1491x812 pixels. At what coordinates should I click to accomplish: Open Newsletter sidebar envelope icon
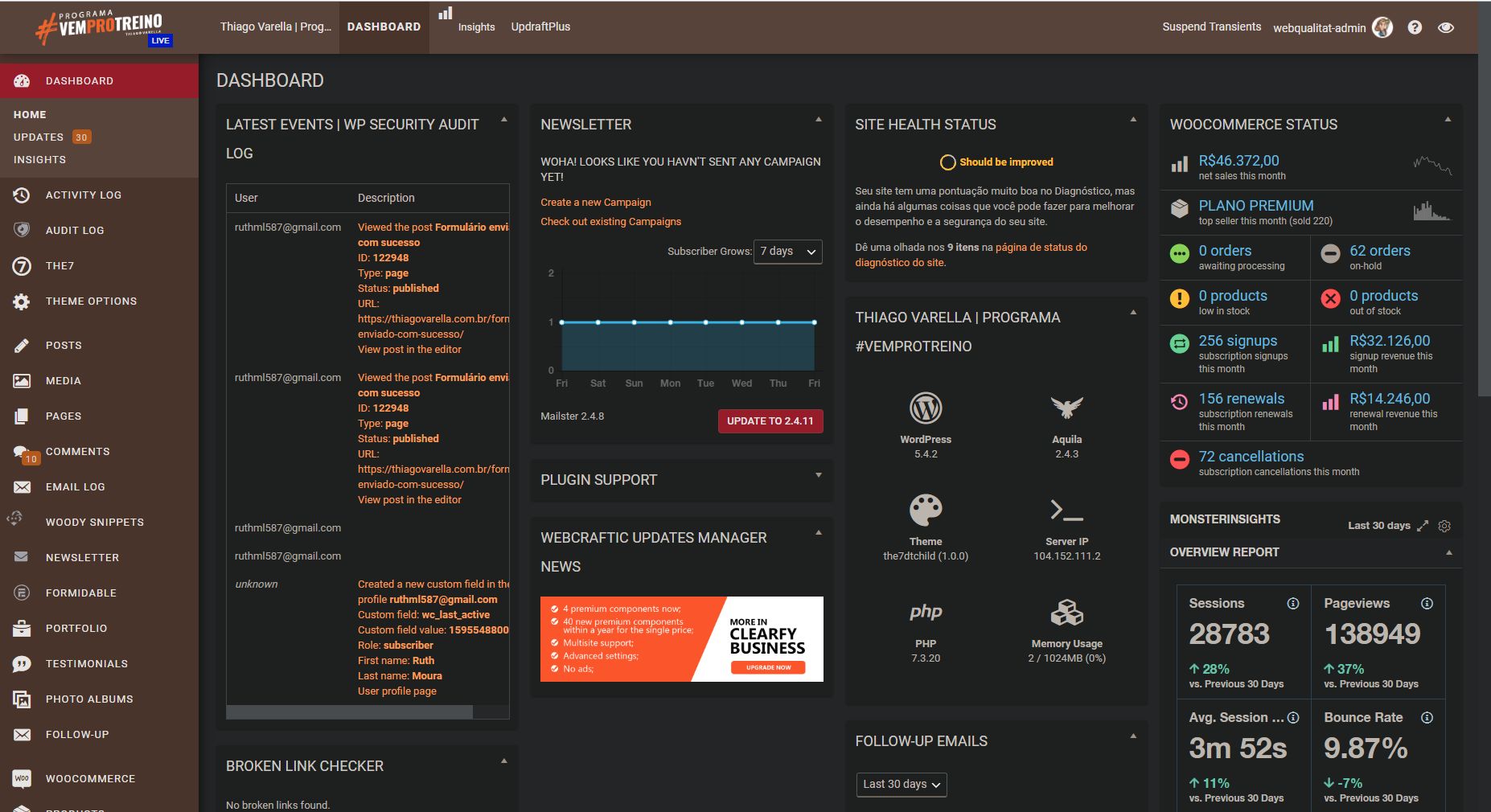[x=22, y=556]
